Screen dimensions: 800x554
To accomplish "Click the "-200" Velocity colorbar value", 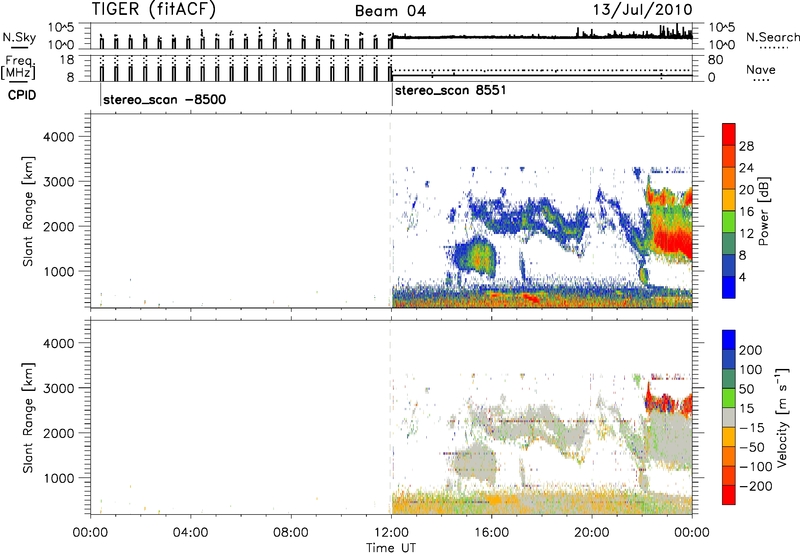I will [x=756, y=486].
